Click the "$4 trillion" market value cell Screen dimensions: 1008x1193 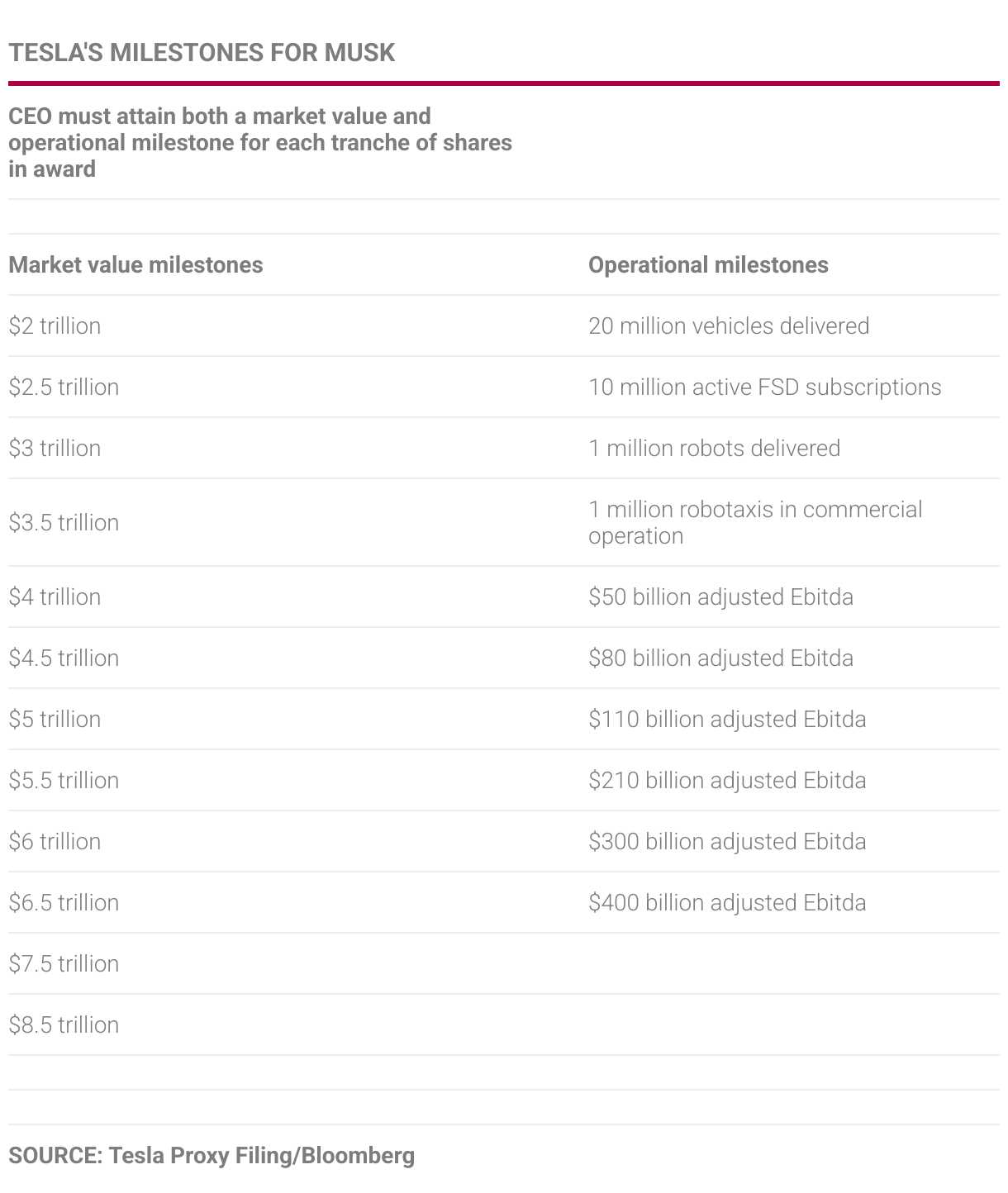click(55, 596)
